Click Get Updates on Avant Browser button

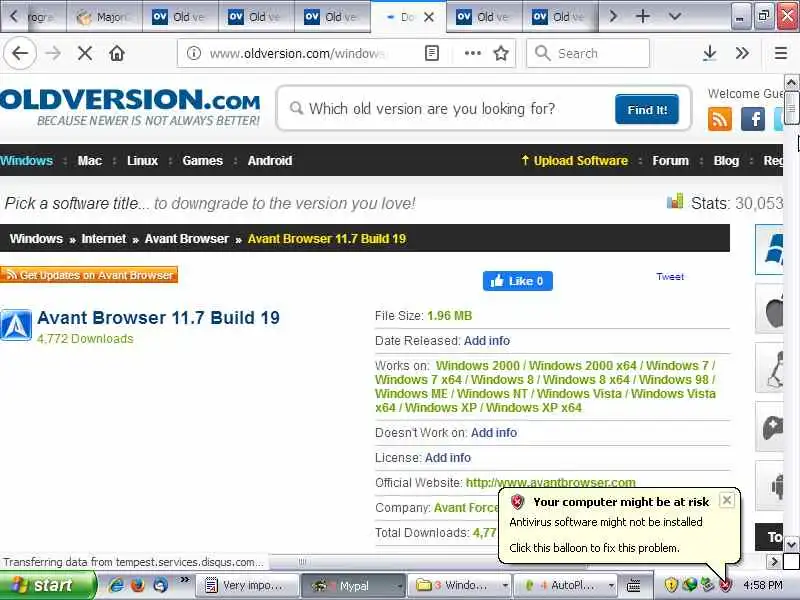pyautogui.click(x=89, y=275)
